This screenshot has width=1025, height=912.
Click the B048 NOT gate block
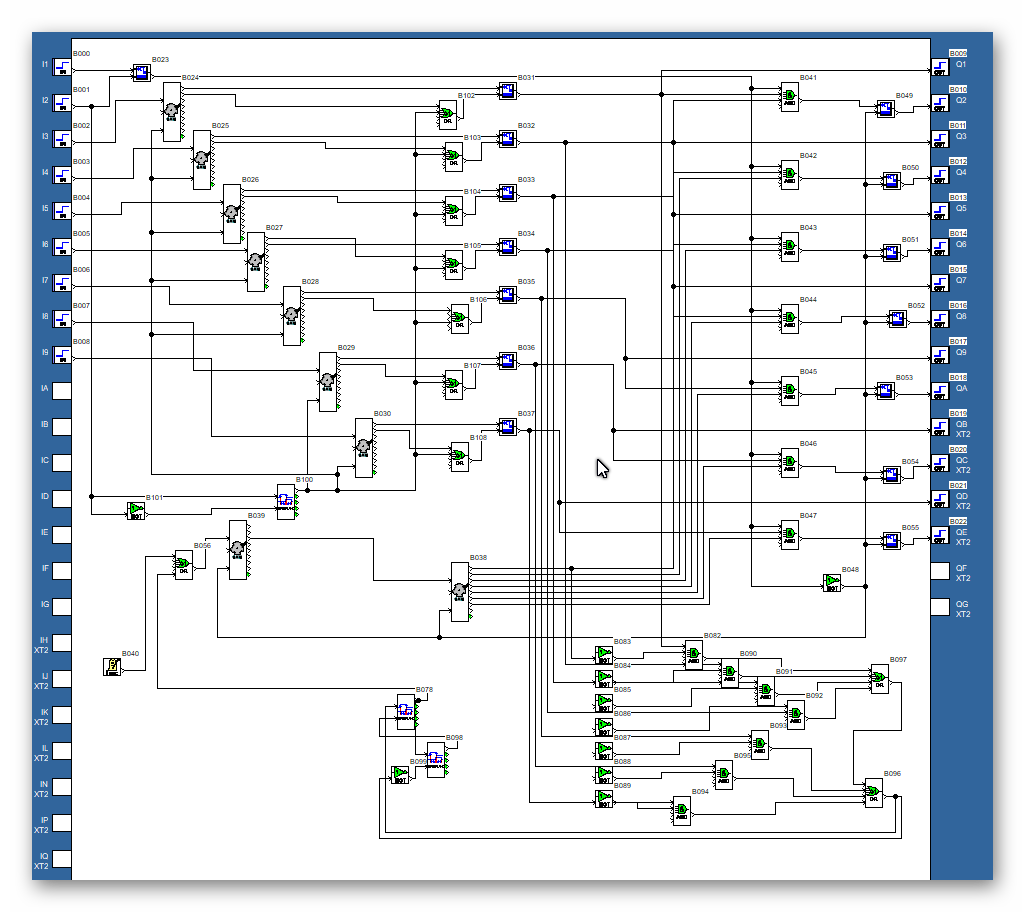tap(832, 583)
